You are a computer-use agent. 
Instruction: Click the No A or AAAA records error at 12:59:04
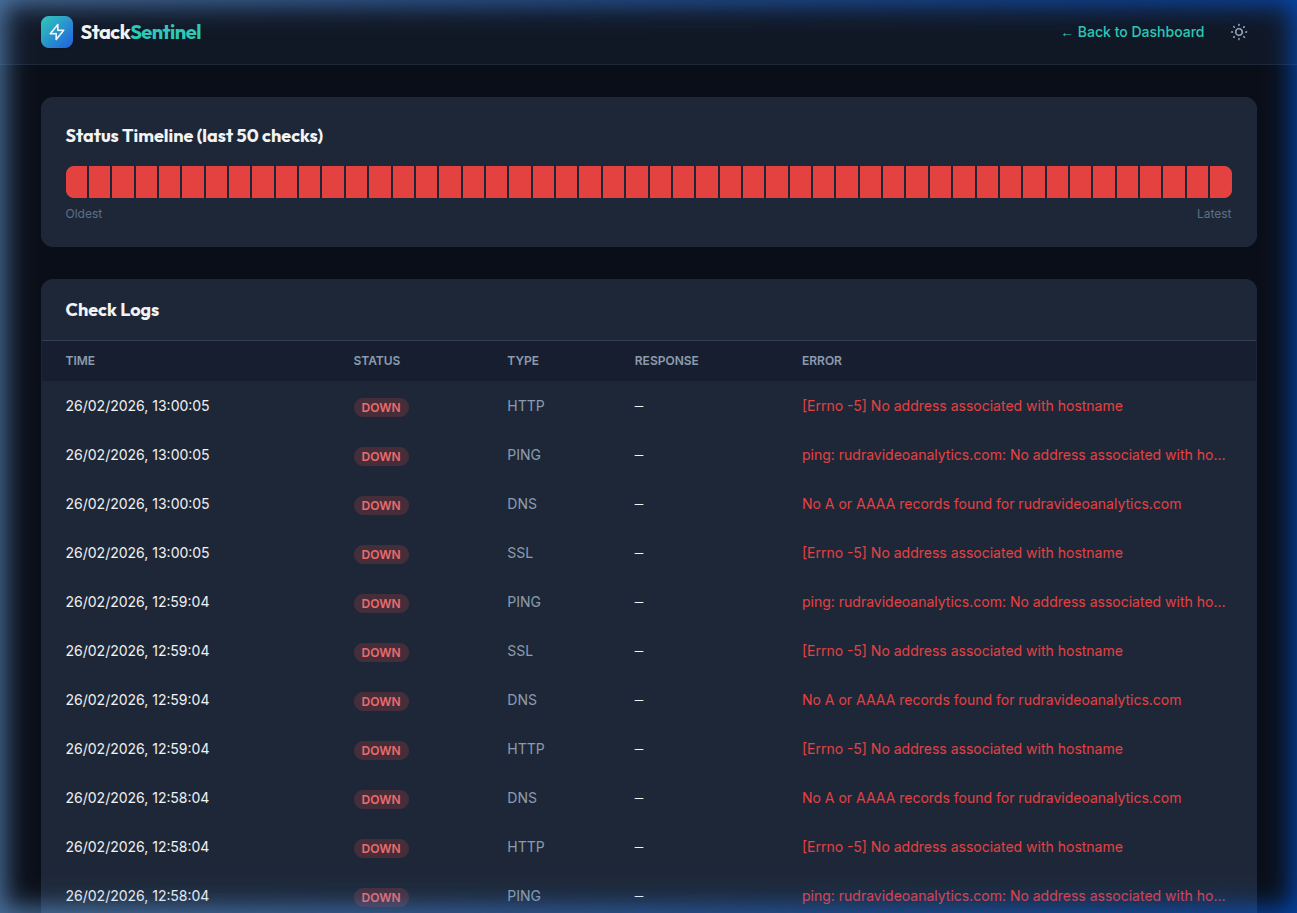(992, 700)
